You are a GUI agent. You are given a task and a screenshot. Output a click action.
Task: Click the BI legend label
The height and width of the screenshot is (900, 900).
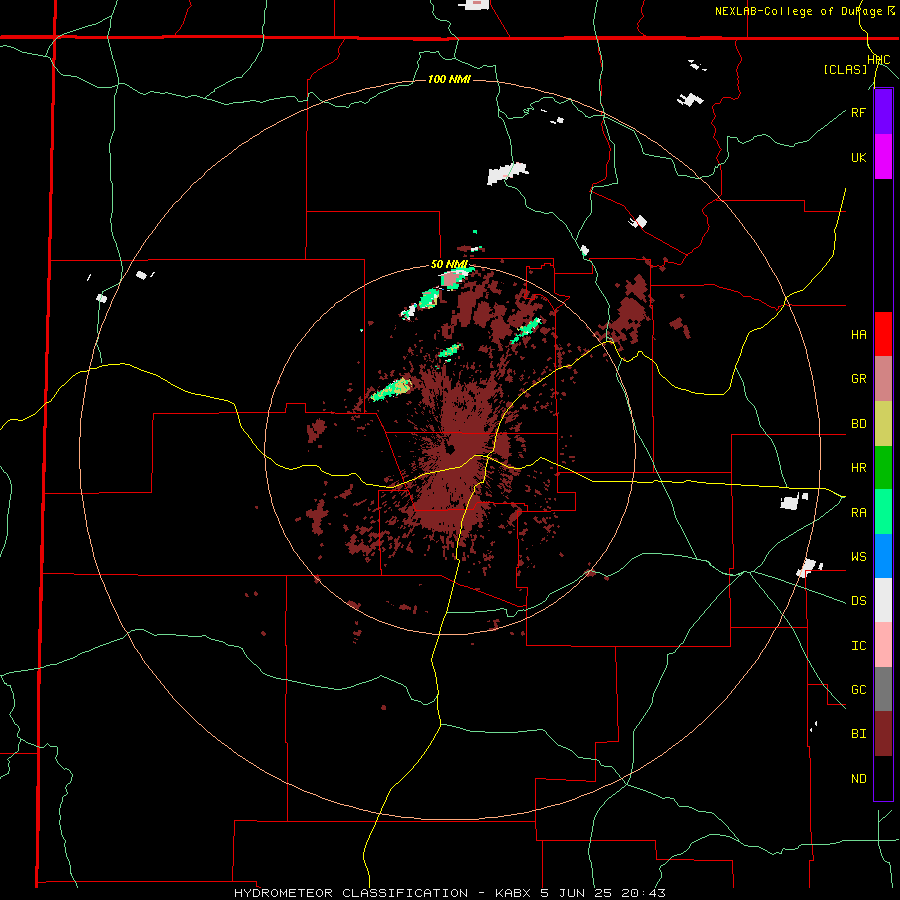[858, 734]
